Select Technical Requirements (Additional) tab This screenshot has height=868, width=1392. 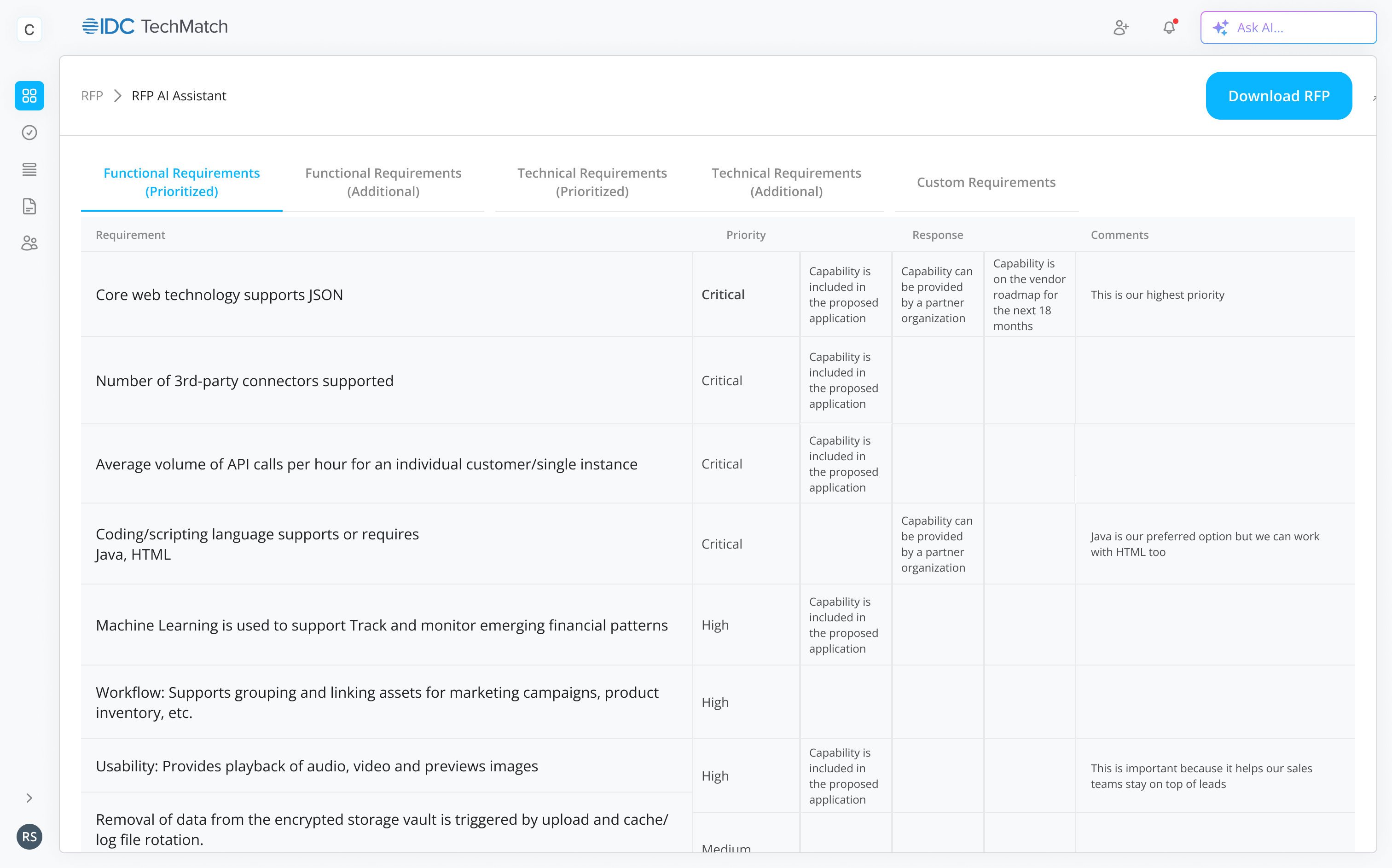(786, 182)
